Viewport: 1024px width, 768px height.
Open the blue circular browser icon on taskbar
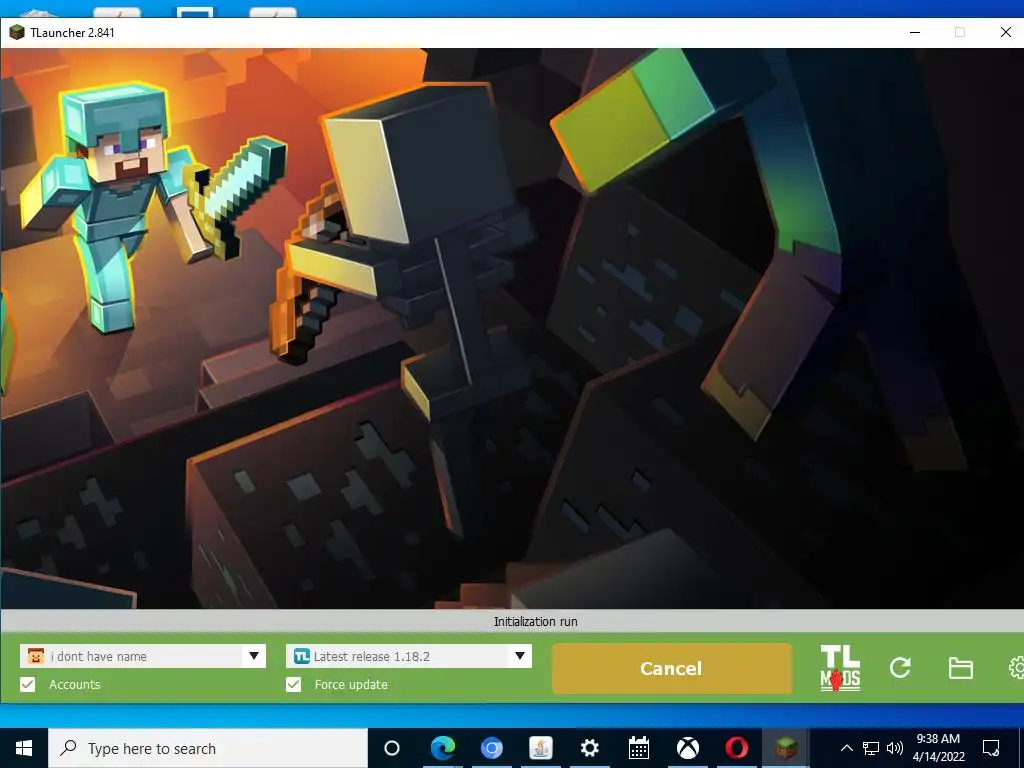tap(492, 748)
